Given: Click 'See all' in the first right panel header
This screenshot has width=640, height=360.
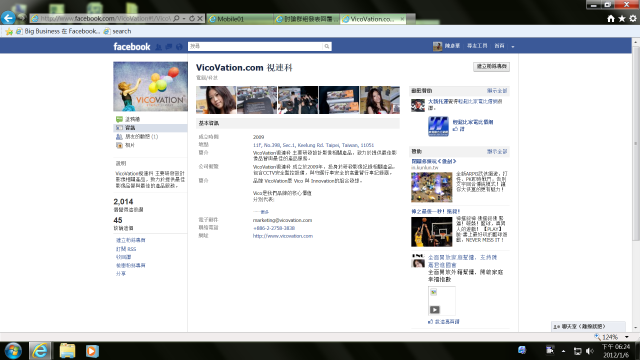Looking at the screenshot, I should click(x=497, y=91).
